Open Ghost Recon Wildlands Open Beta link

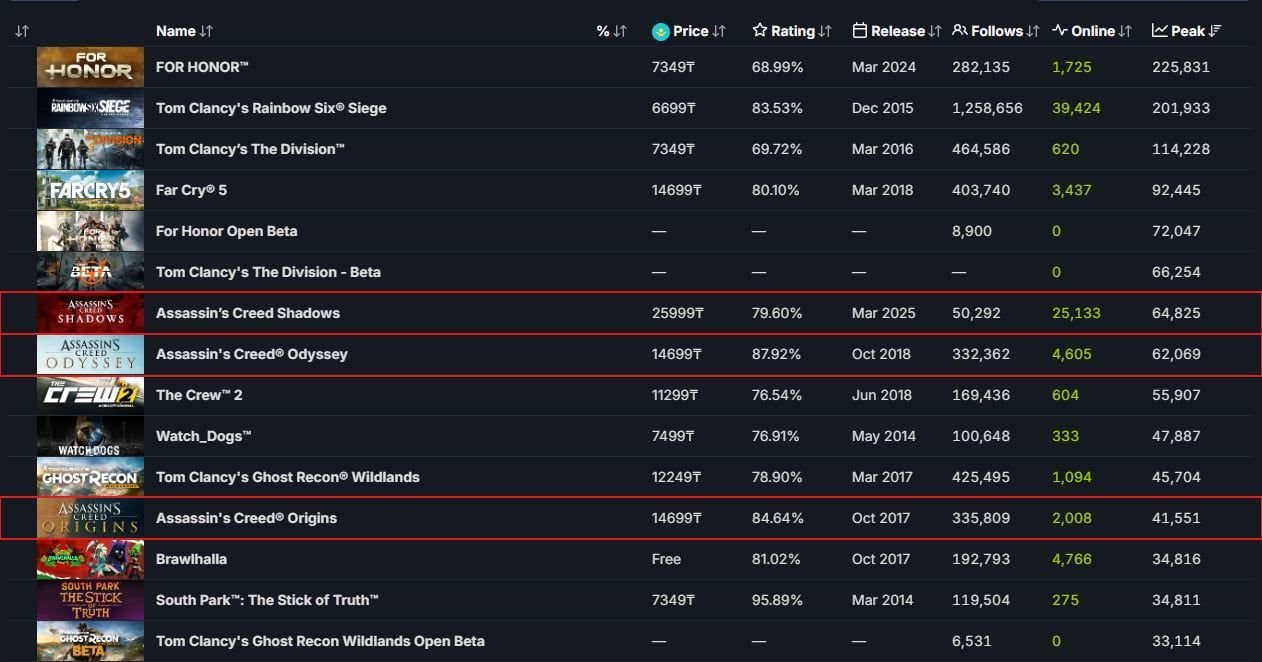click(x=320, y=641)
